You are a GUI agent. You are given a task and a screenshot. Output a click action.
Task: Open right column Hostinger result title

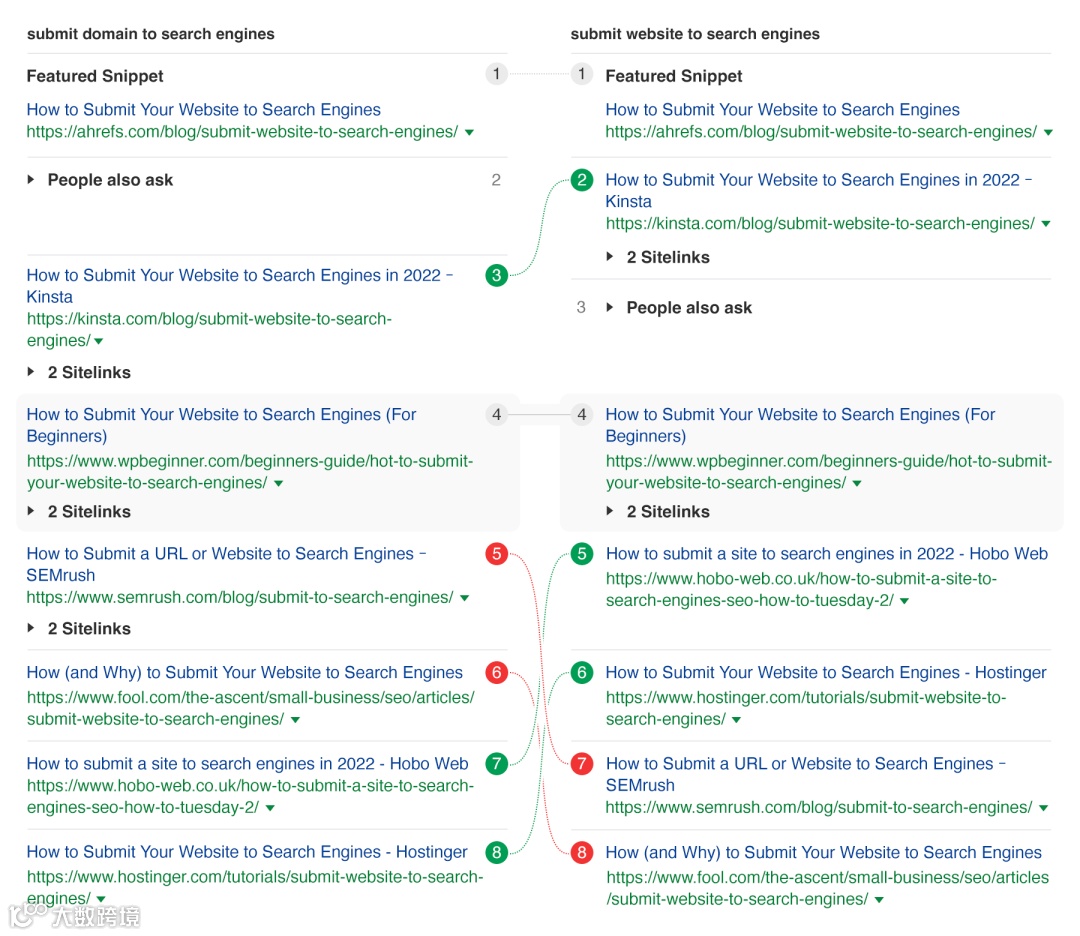tap(826, 672)
